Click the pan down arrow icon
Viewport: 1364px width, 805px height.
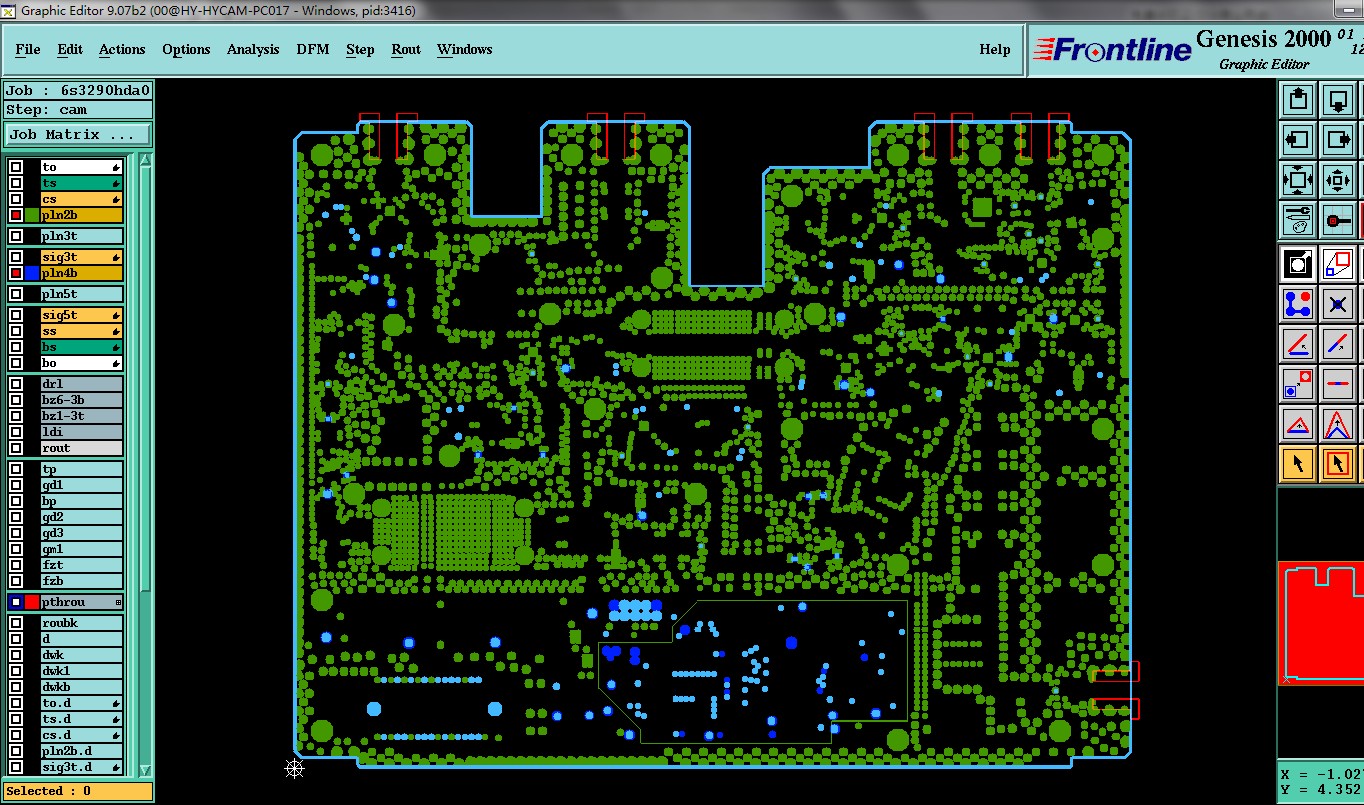tap(1338, 99)
